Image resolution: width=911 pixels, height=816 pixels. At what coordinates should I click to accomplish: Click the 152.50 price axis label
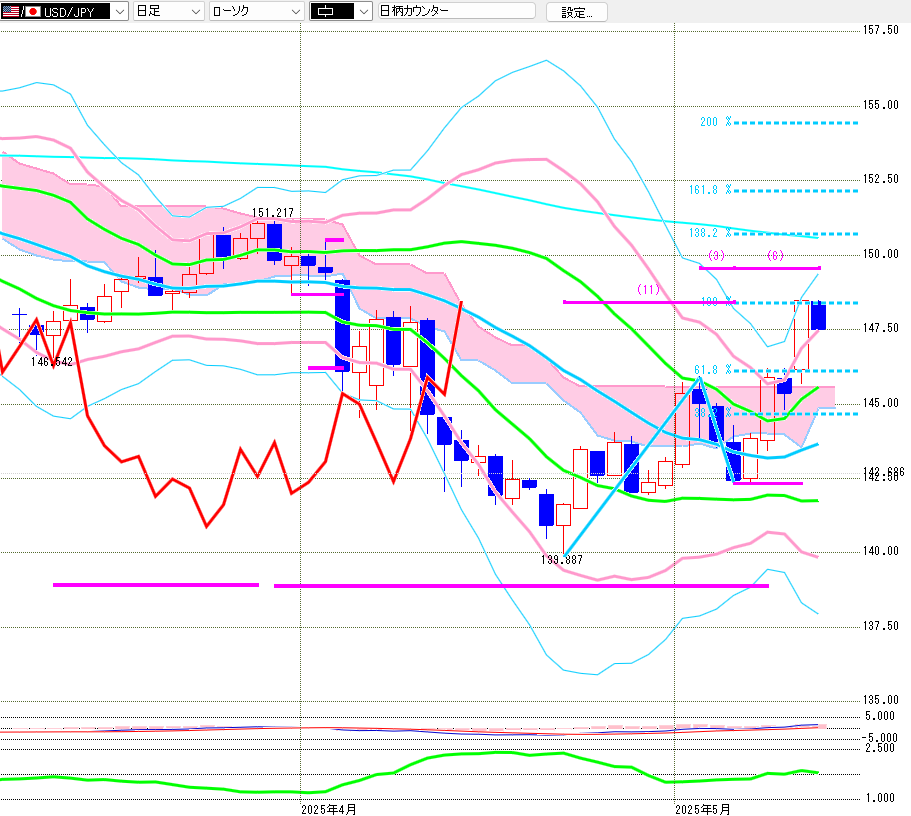coord(881,179)
